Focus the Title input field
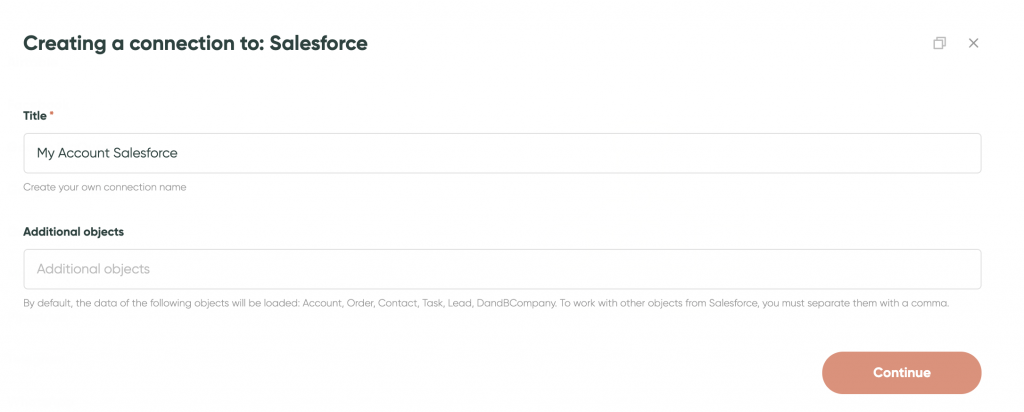 [502, 153]
